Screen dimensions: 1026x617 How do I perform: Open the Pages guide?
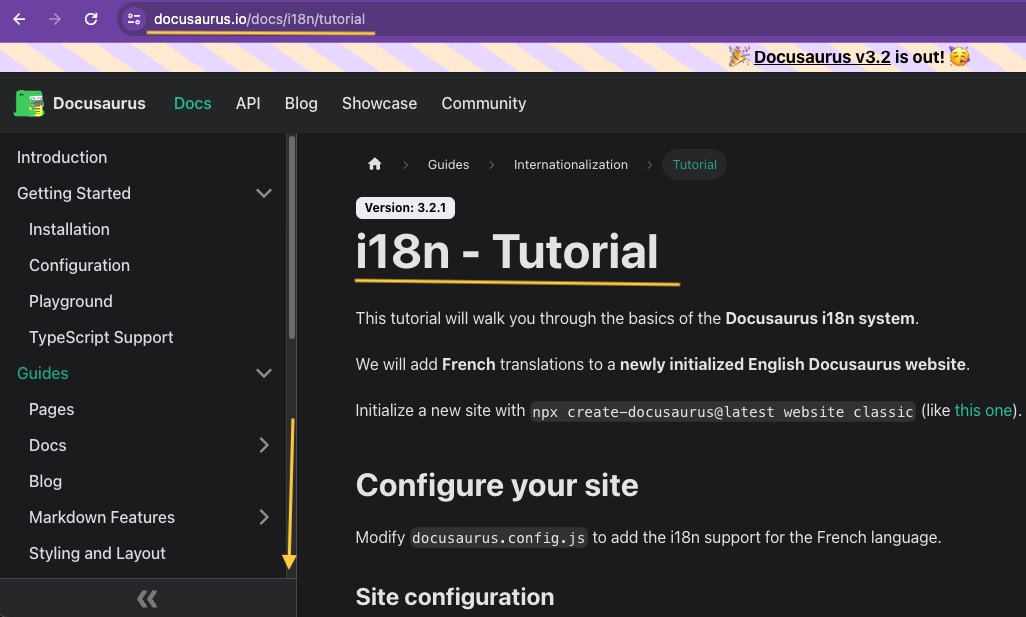point(51,409)
